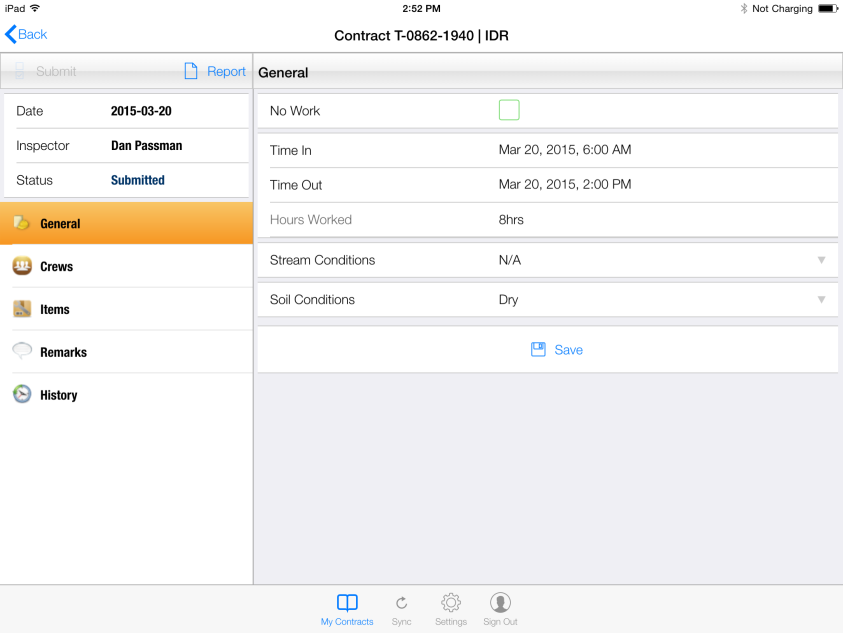Toggle the No Work checkbox
This screenshot has width=843, height=633.
click(x=509, y=110)
